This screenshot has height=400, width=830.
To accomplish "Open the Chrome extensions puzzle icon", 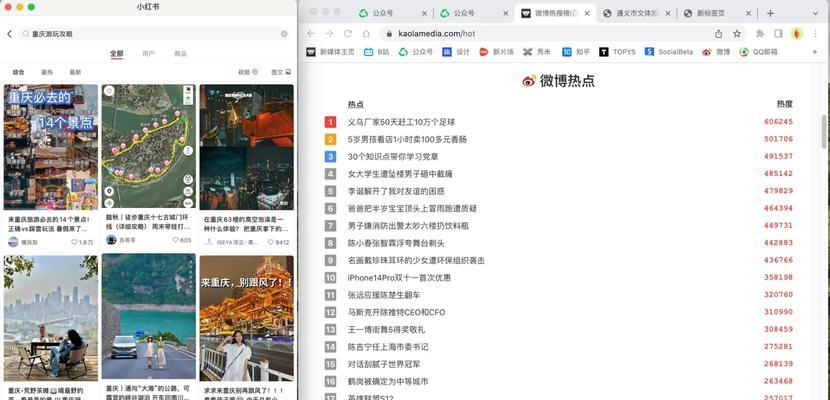I will (x=760, y=34).
